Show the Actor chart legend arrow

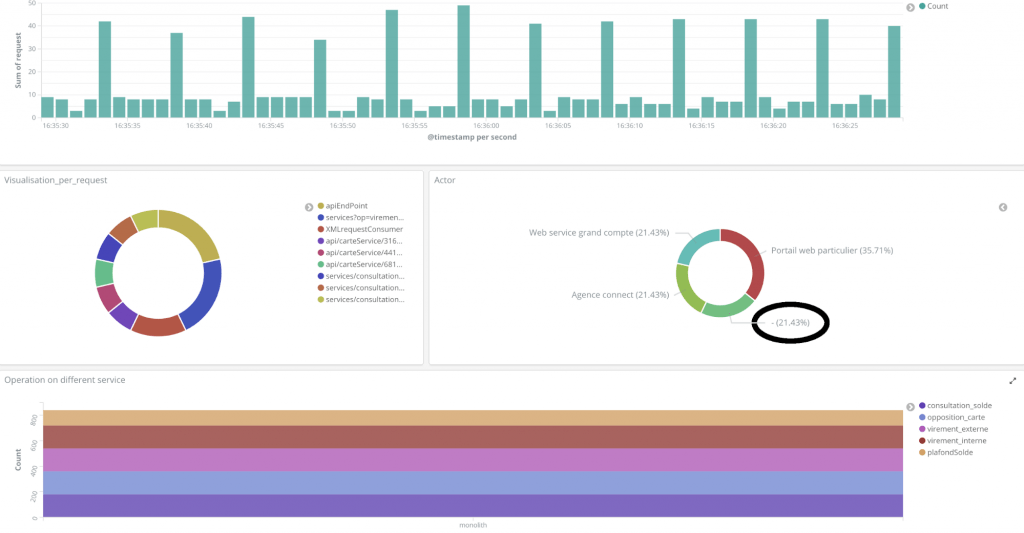point(1003,207)
